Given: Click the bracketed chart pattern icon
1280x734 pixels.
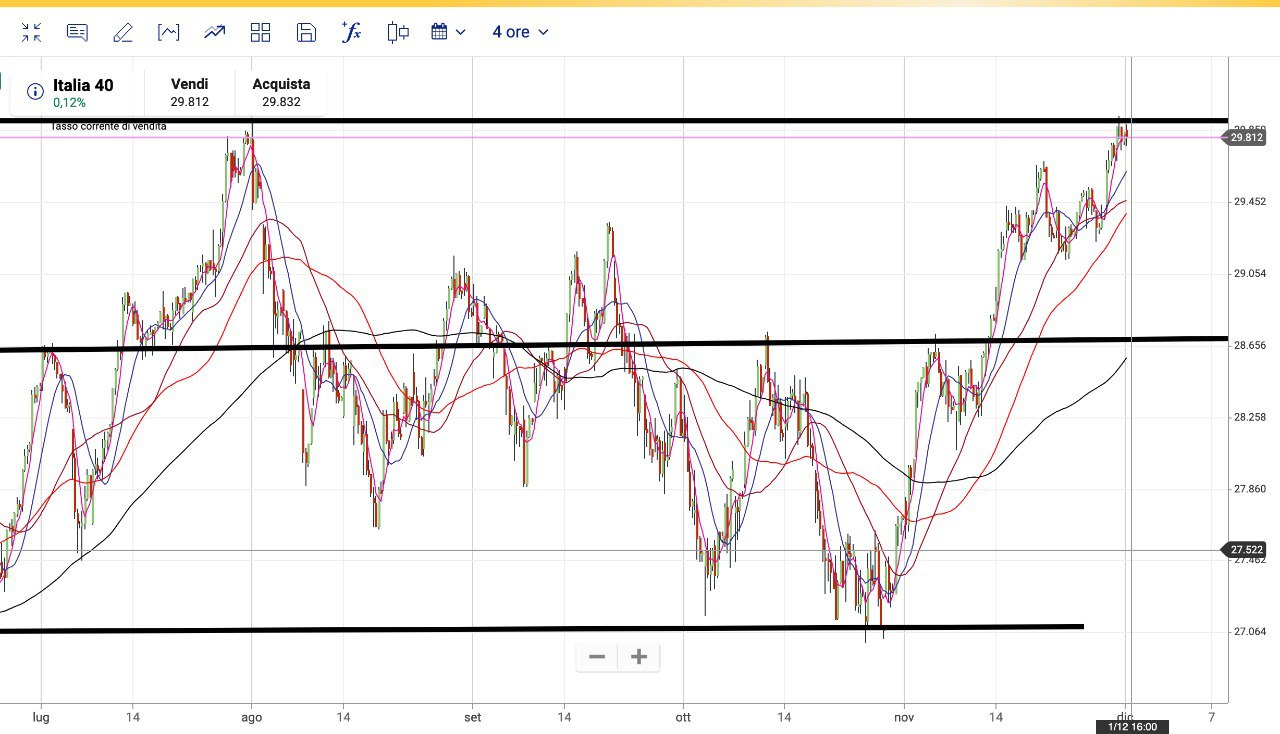Looking at the screenshot, I should point(168,32).
